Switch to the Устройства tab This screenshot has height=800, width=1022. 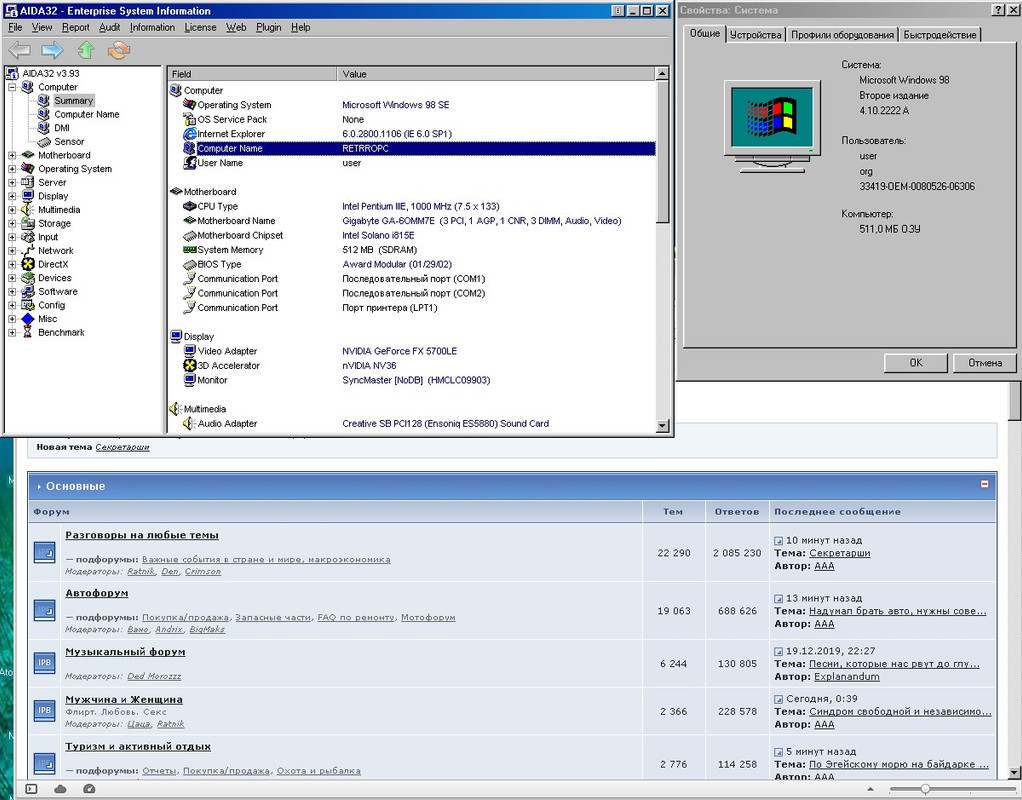(x=755, y=35)
